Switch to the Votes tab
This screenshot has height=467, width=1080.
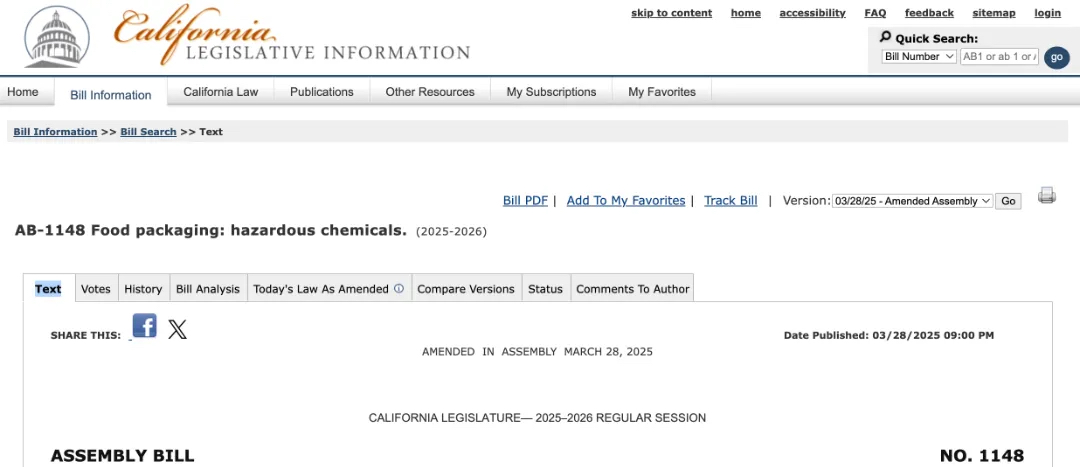(x=96, y=289)
